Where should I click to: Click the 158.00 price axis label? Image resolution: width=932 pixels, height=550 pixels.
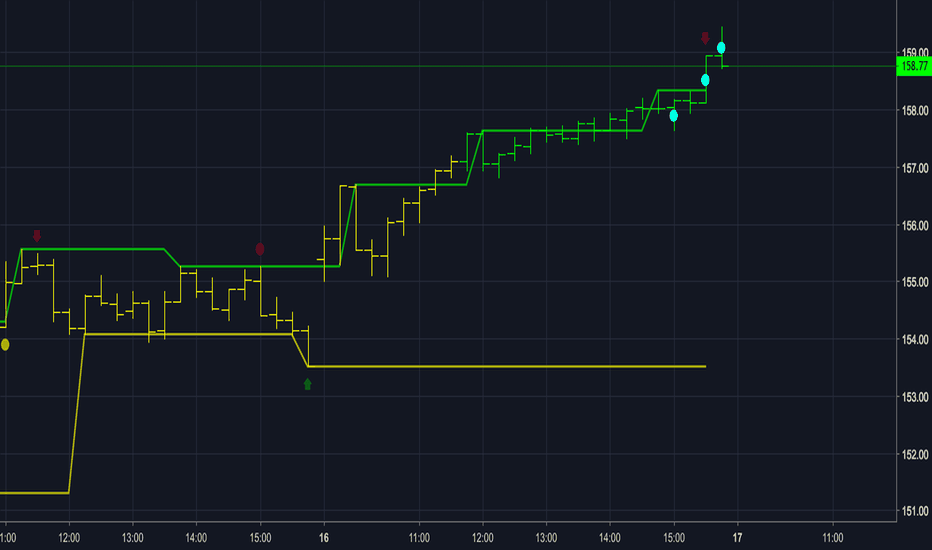point(915,111)
